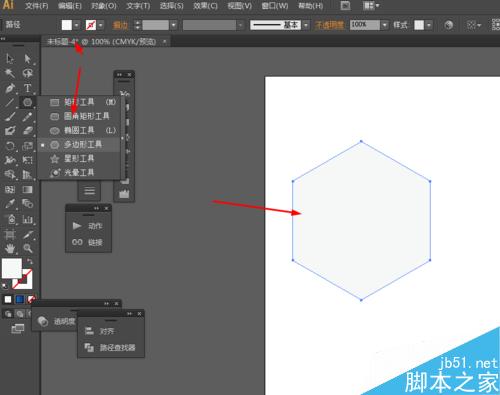Choose 圆角矩形工具 from the flyout
The image size is (500, 395).
[x=79, y=116]
